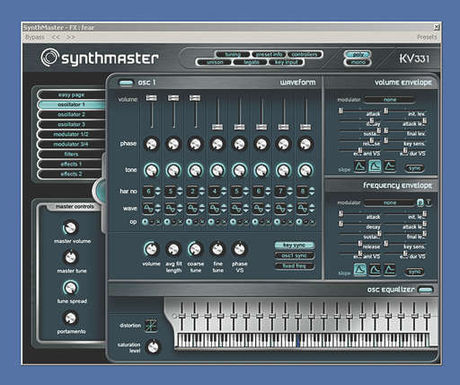Toggle sync in the volume envelope
The height and width of the screenshot is (385, 460).
point(415,168)
